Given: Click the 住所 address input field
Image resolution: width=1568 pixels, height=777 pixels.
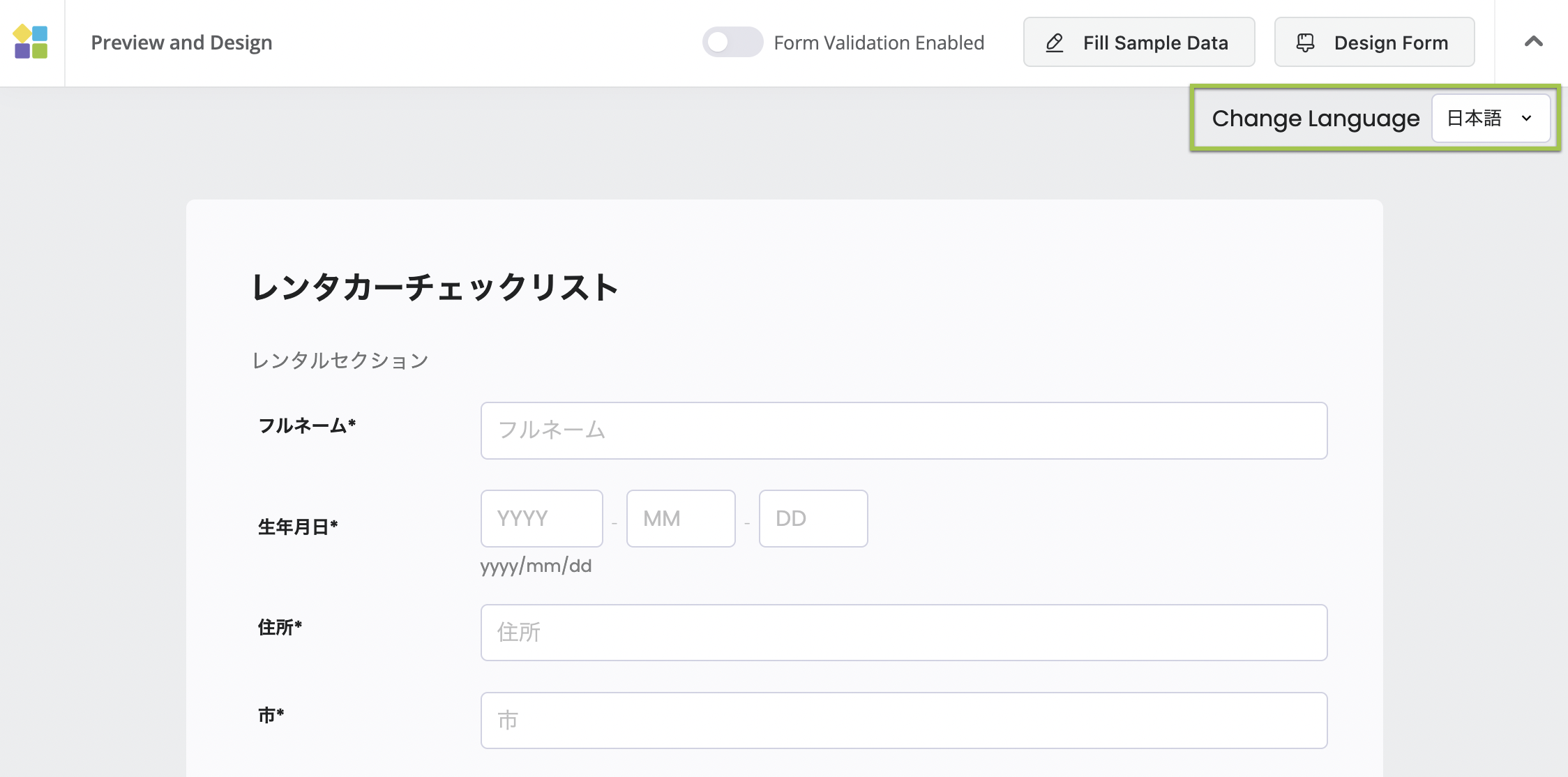Looking at the screenshot, I should [903, 633].
